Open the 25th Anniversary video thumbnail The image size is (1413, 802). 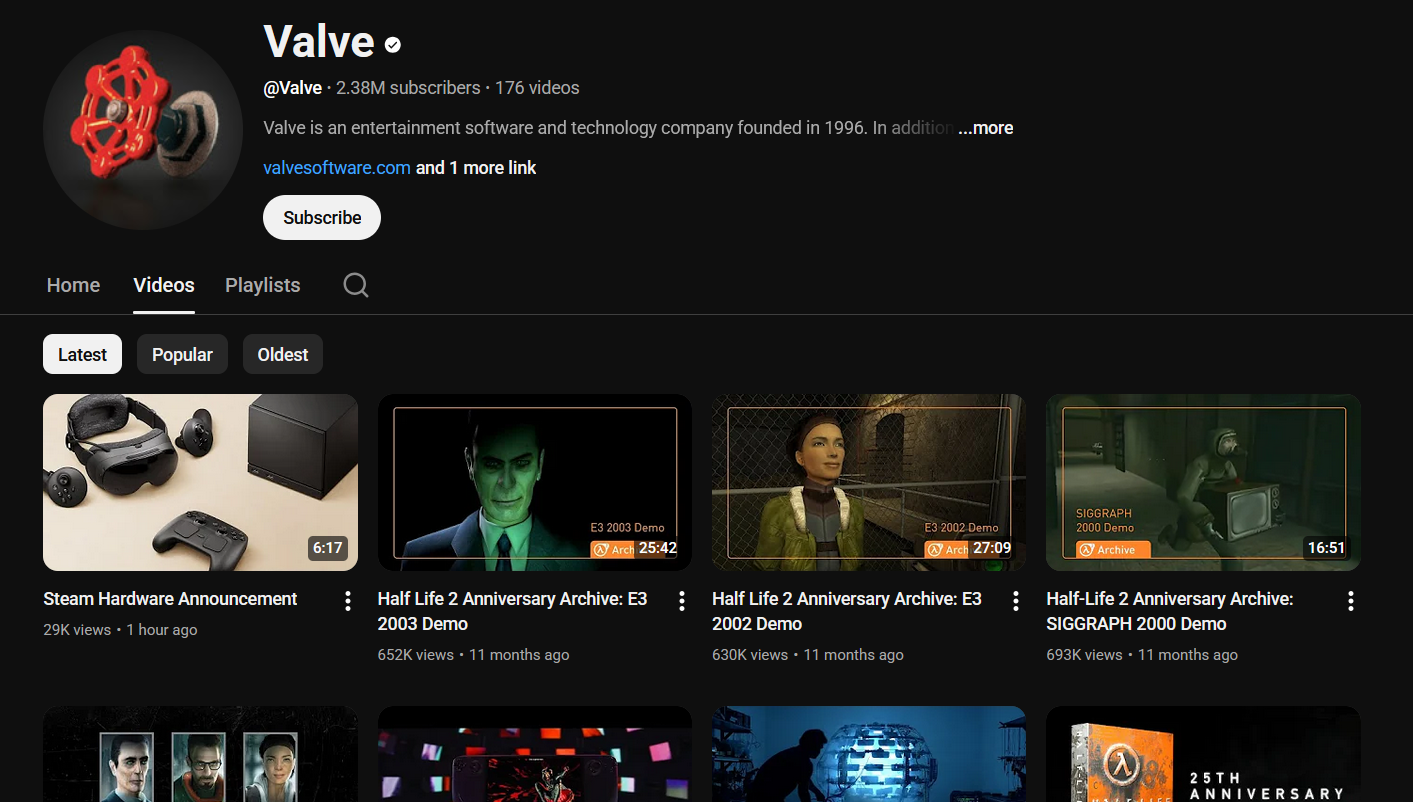tap(1203, 754)
